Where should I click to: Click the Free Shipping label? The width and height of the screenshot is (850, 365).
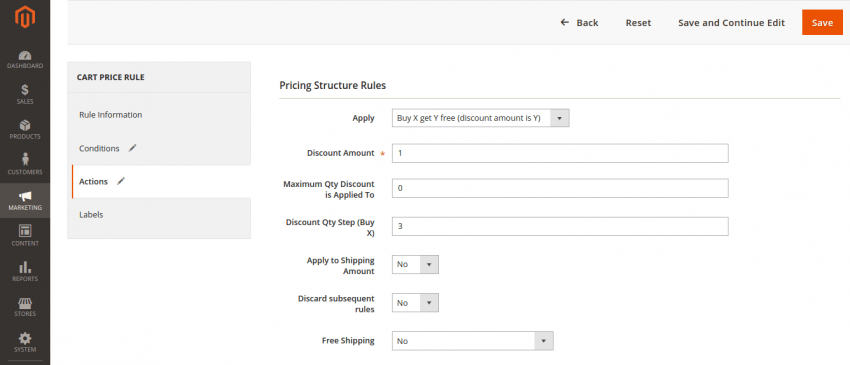click(x=348, y=341)
